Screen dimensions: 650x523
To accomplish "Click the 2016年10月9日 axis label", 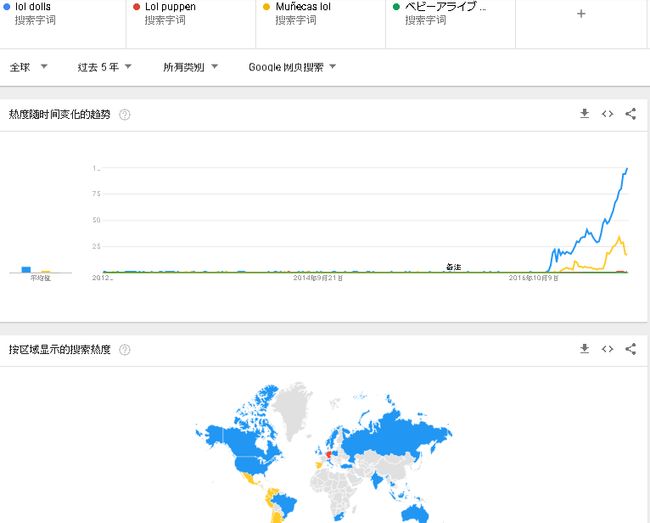I will pos(534,278).
